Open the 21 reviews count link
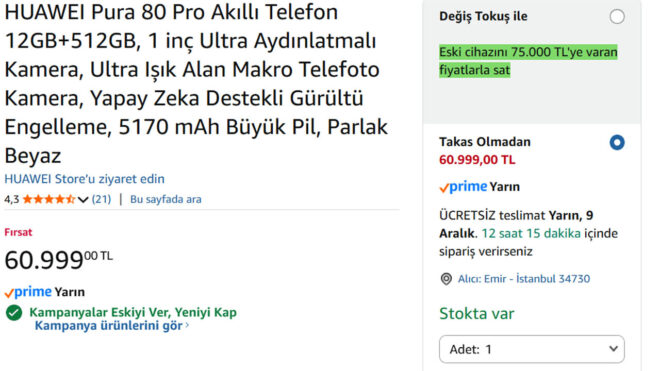The width and height of the screenshot is (660, 371). pos(101,199)
